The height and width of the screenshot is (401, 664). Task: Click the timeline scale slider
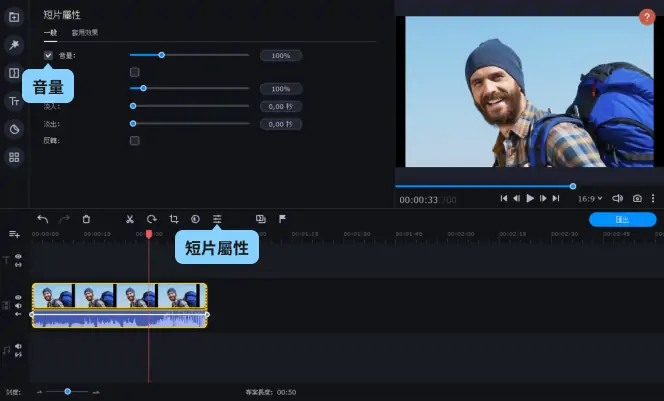pos(67,392)
